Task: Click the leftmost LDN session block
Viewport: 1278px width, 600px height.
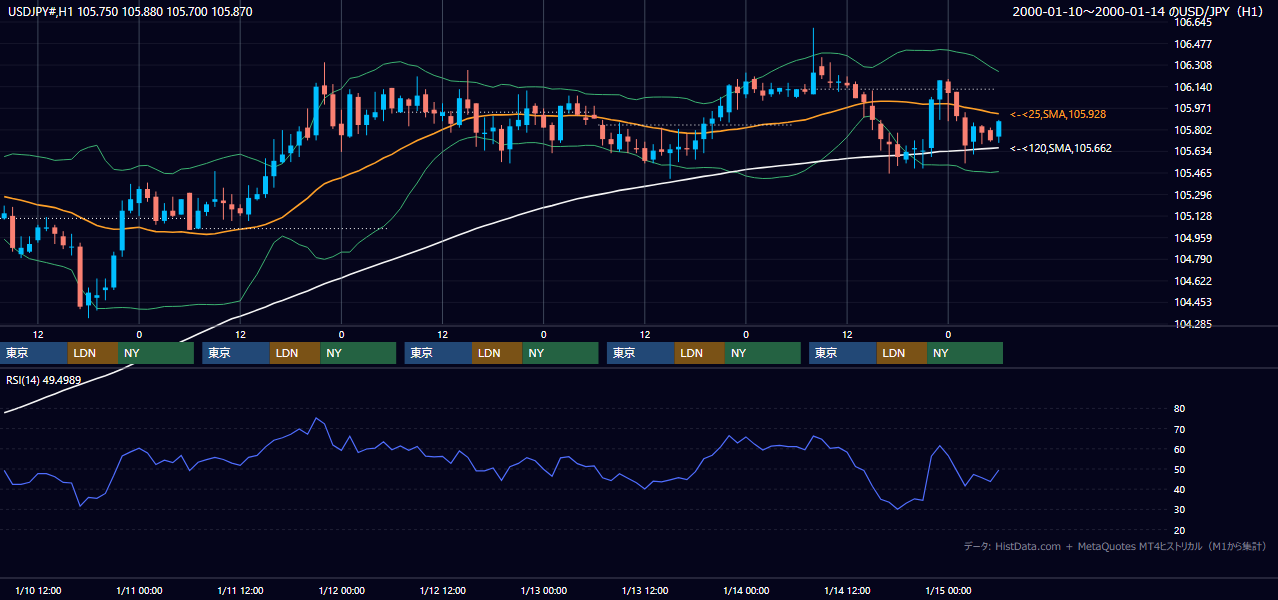Action: pos(93,353)
